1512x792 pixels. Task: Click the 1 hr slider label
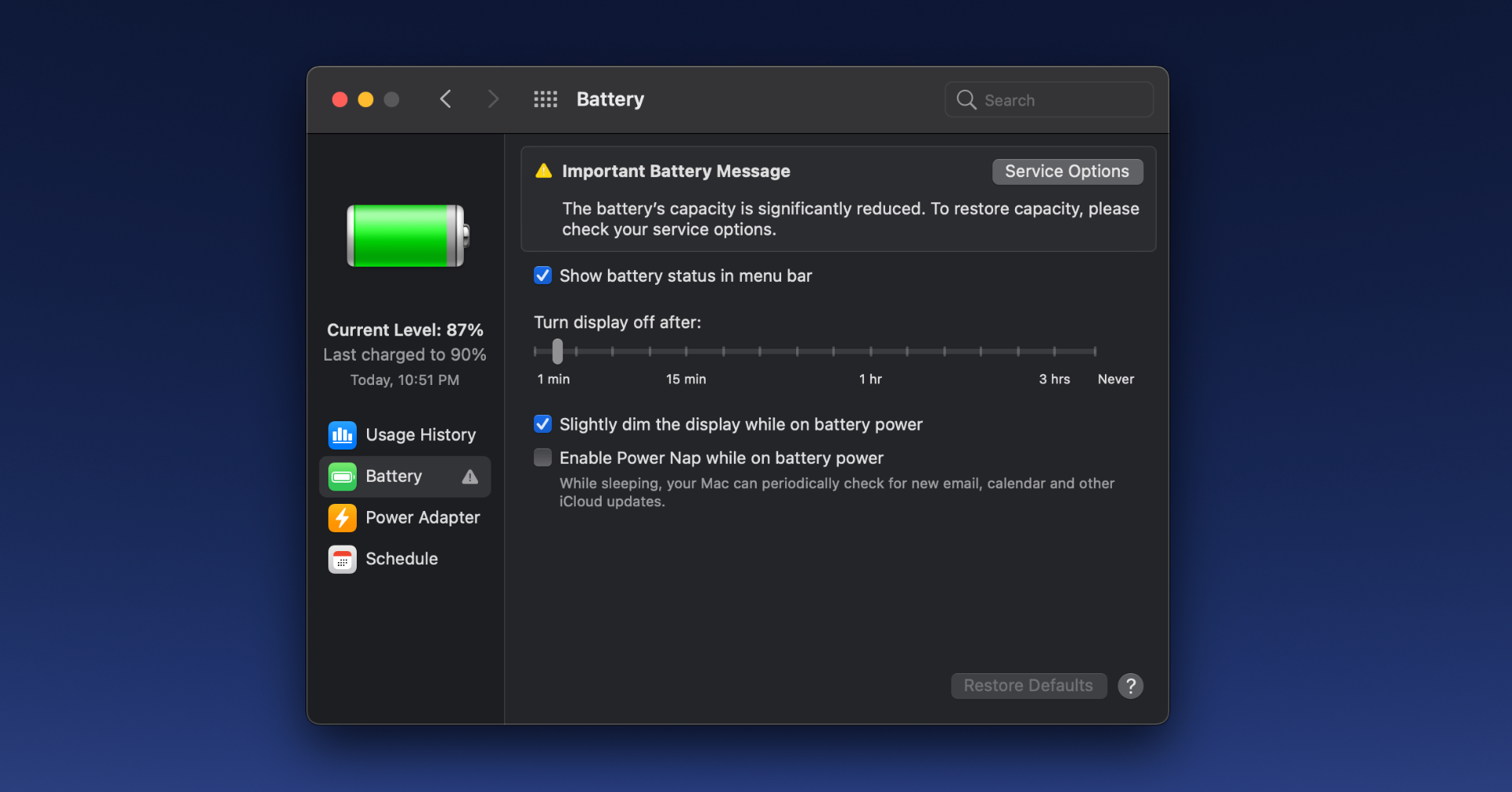point(870,379)
